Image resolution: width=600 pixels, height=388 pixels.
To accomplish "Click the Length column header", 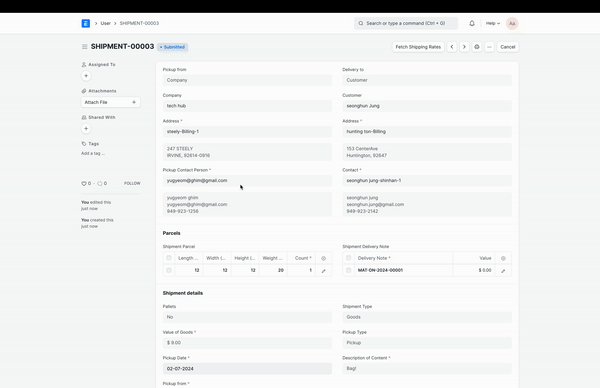I will (x=189, y=258).
